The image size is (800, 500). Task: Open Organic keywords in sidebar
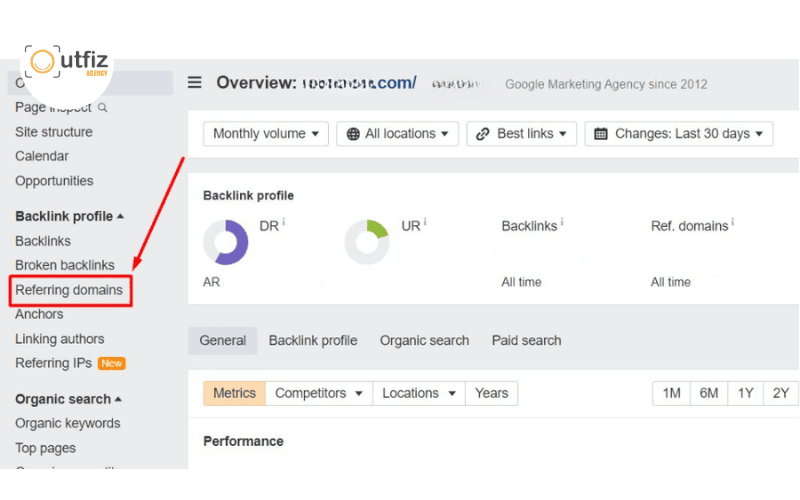68,423
